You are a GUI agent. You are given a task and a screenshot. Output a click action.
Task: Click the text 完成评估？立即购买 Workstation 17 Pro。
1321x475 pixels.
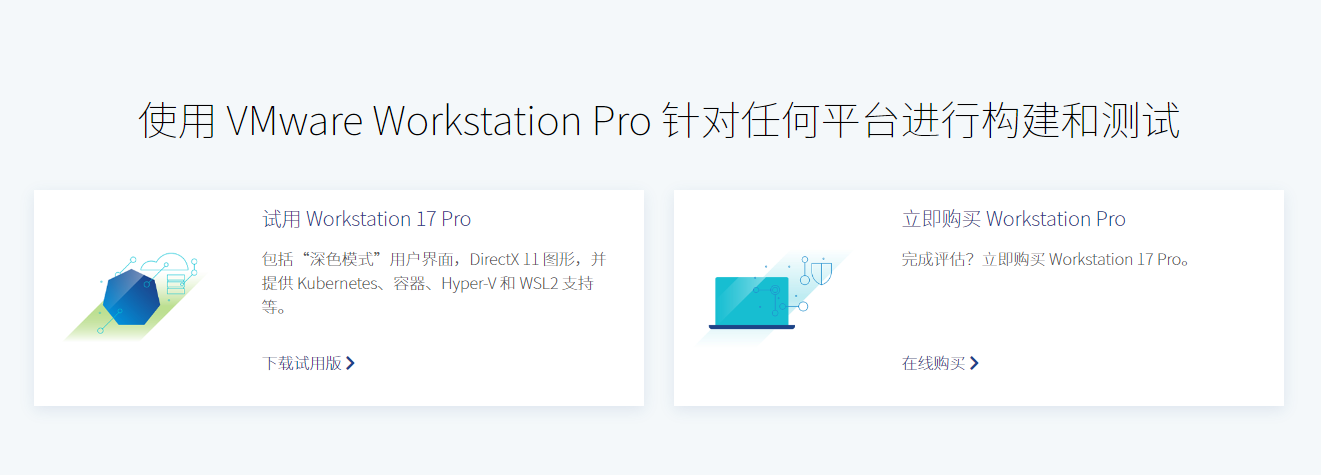(x=1047, y=260)
